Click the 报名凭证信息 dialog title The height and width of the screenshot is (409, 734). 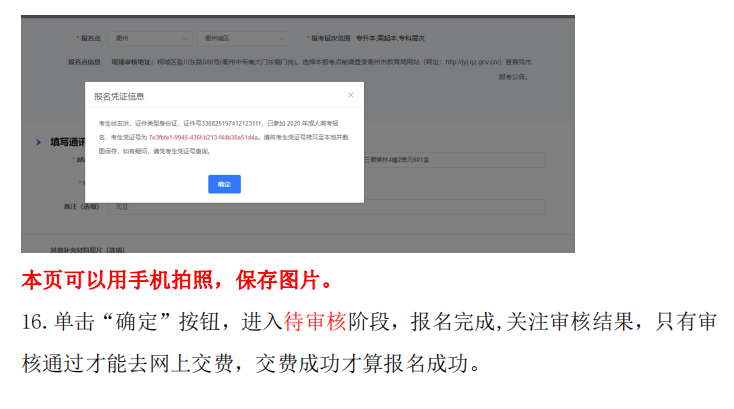[x=119, y=96]
